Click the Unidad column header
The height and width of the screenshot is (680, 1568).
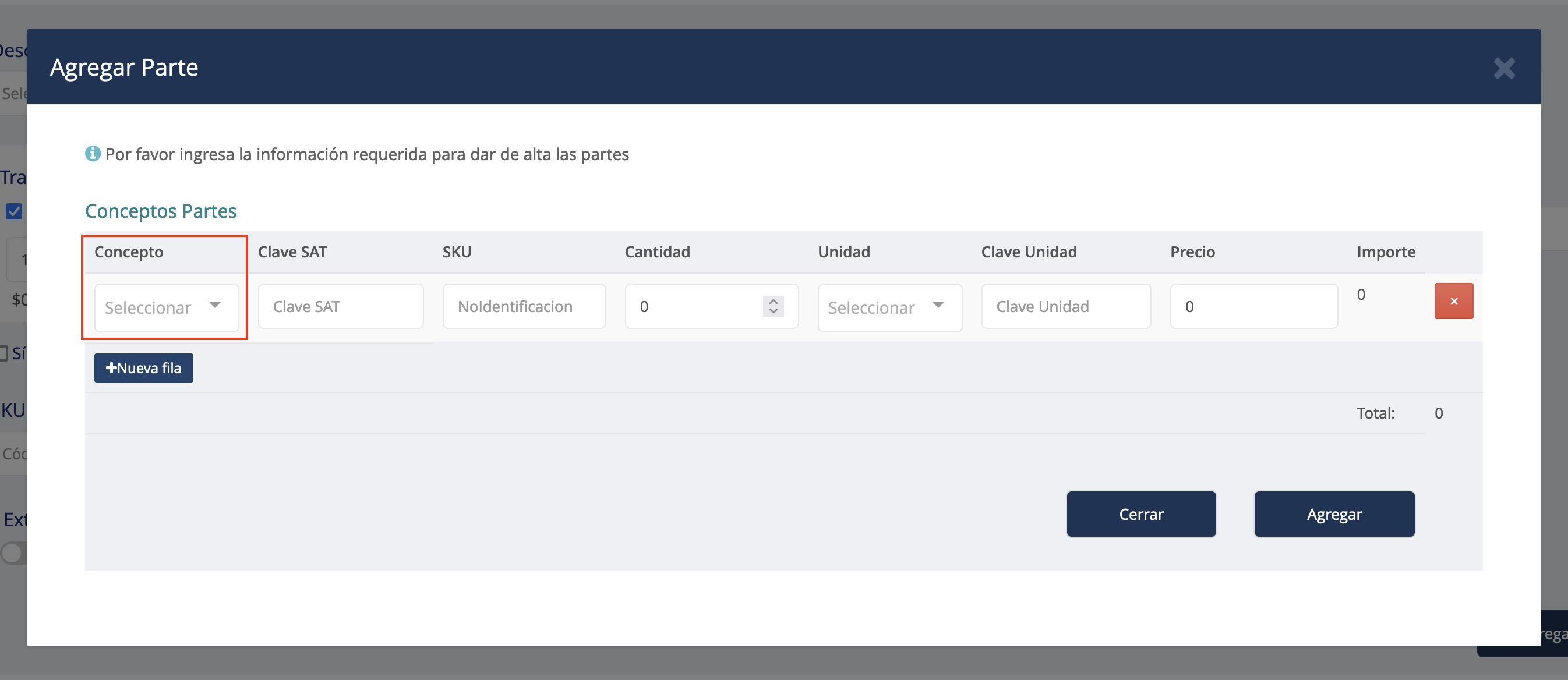pos(843,252)
